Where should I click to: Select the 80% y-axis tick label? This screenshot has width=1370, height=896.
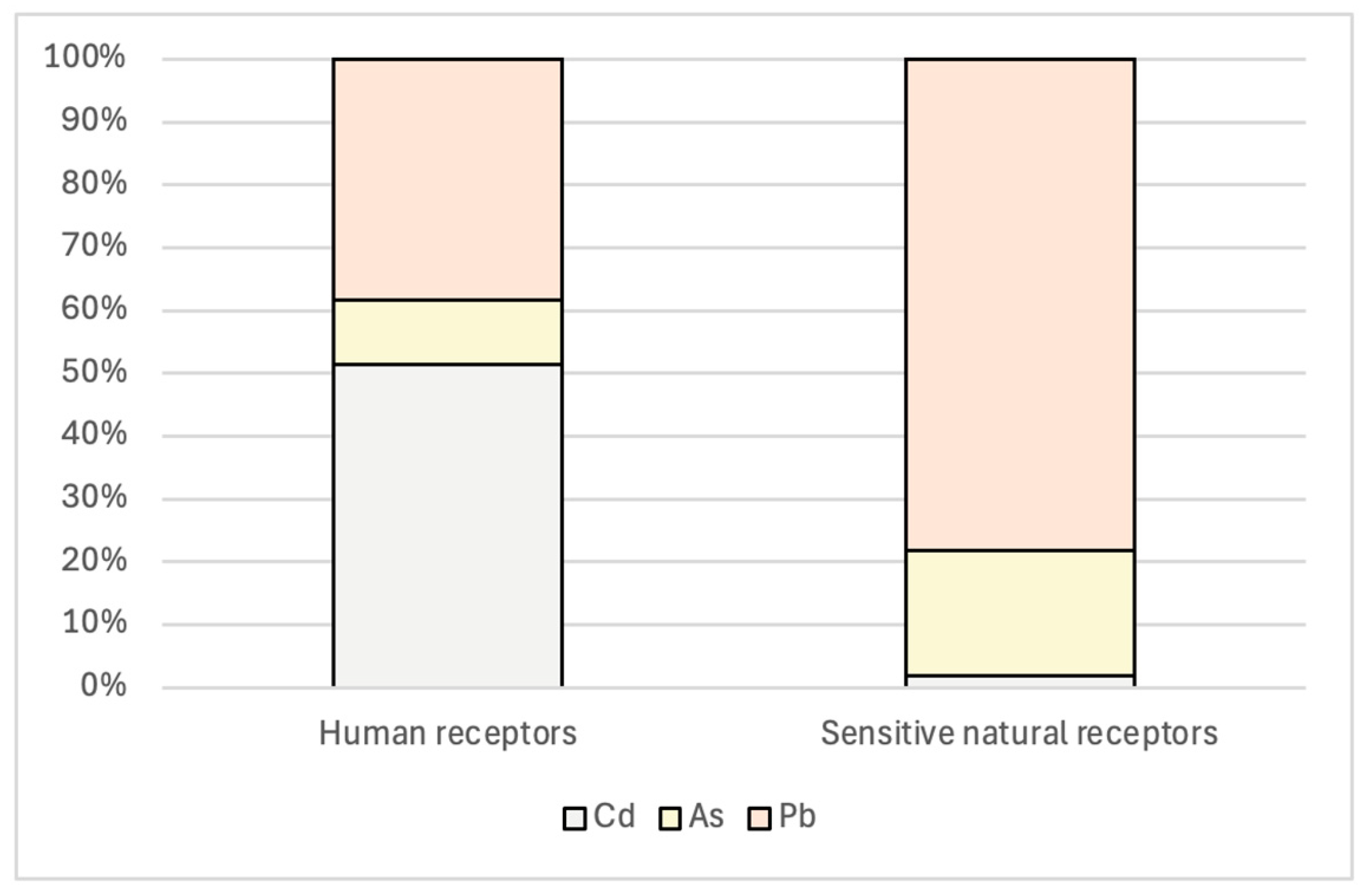pos(94,183)
